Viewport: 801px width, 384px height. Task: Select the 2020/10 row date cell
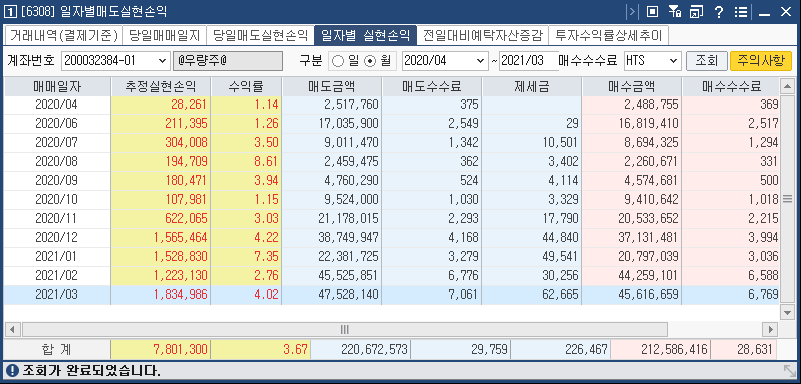[x=58, y=200]
